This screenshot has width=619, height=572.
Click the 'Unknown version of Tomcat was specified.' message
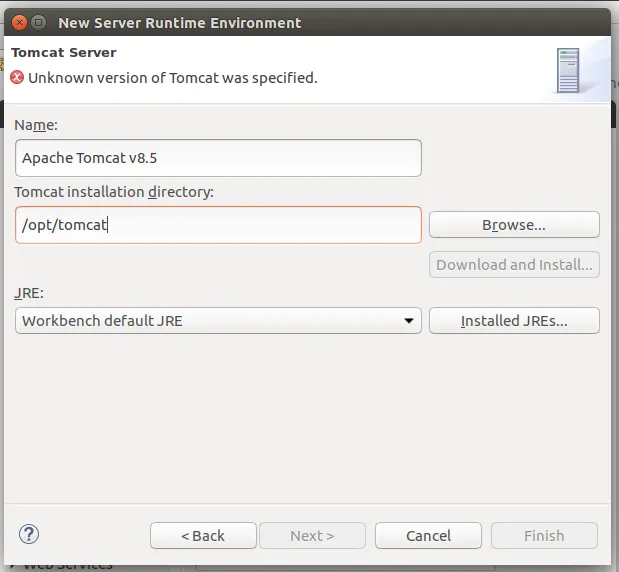click(173, 78)
